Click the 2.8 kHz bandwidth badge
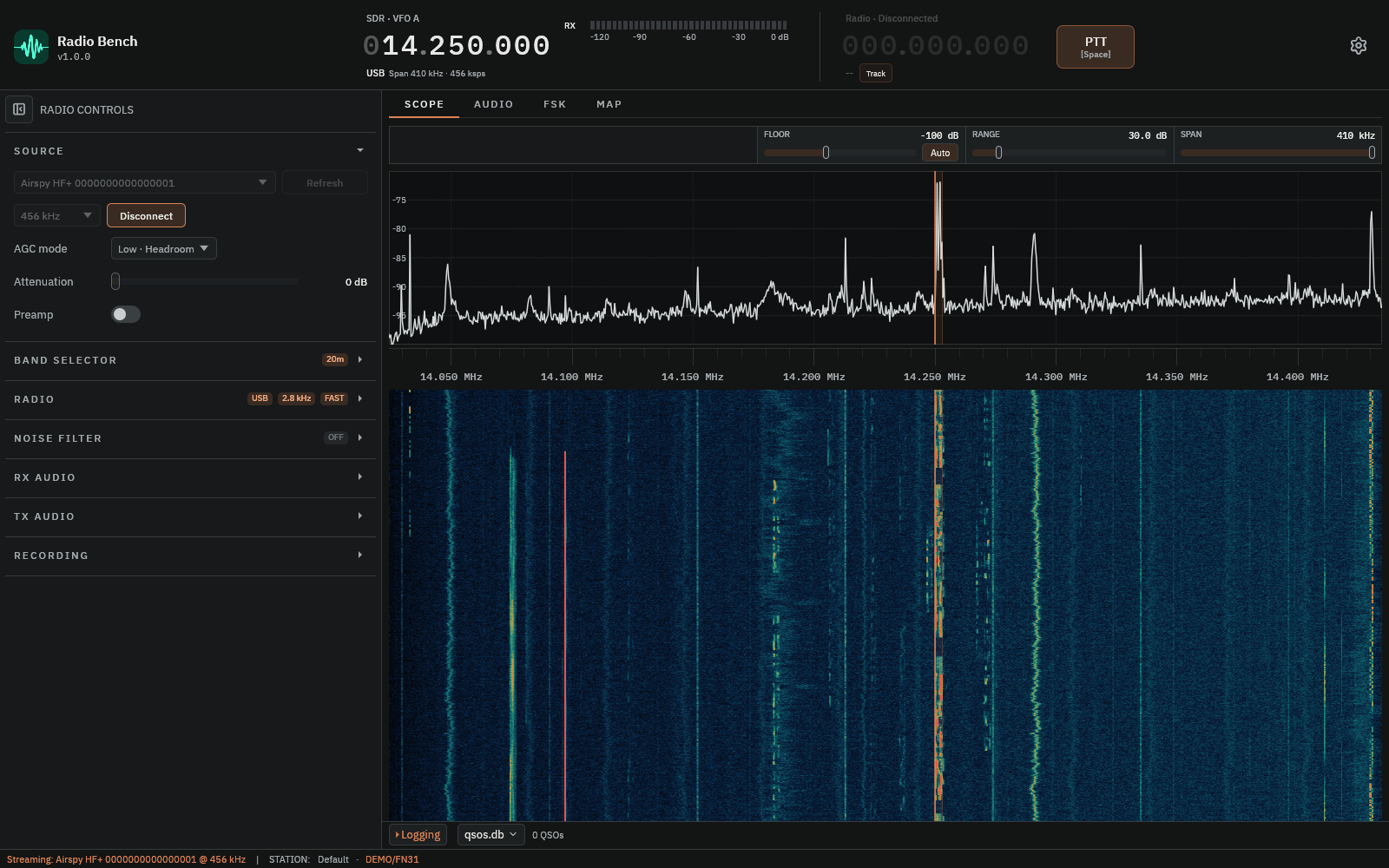Viewport: 1389px width, 868px height. [x=297, y=398]
